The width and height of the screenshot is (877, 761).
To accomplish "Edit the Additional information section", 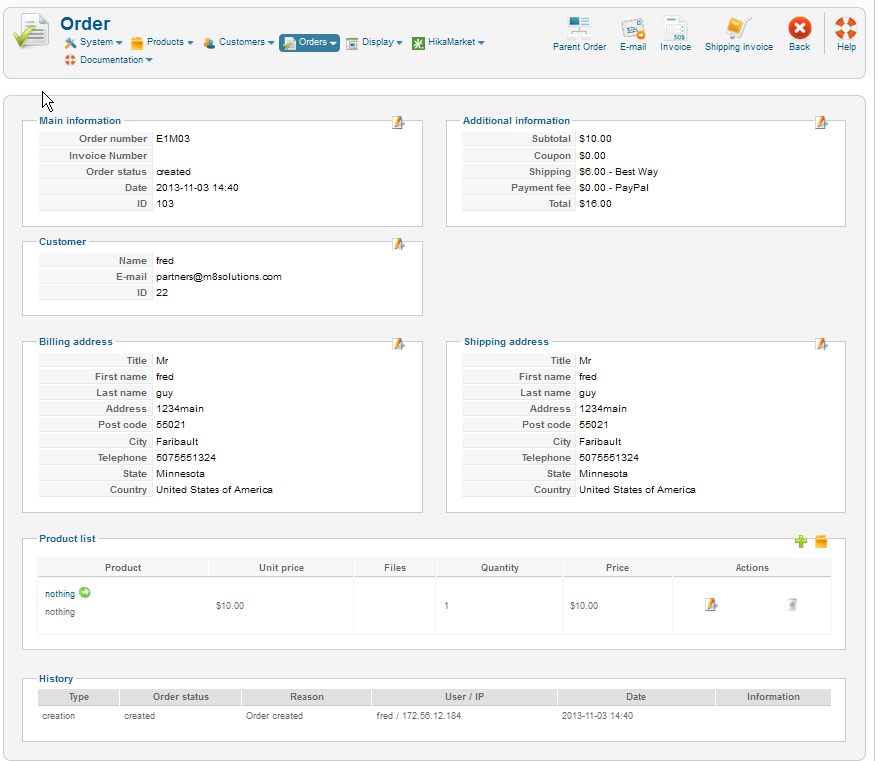I will pyautogui.click(x=821, y=122).
